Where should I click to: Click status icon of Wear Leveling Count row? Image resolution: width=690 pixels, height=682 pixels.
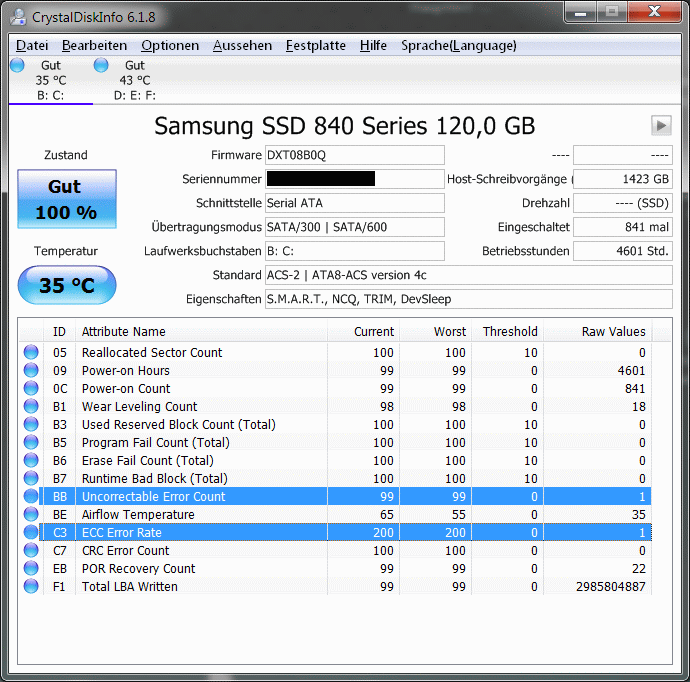pyautogui.click(x=31, y=406)
